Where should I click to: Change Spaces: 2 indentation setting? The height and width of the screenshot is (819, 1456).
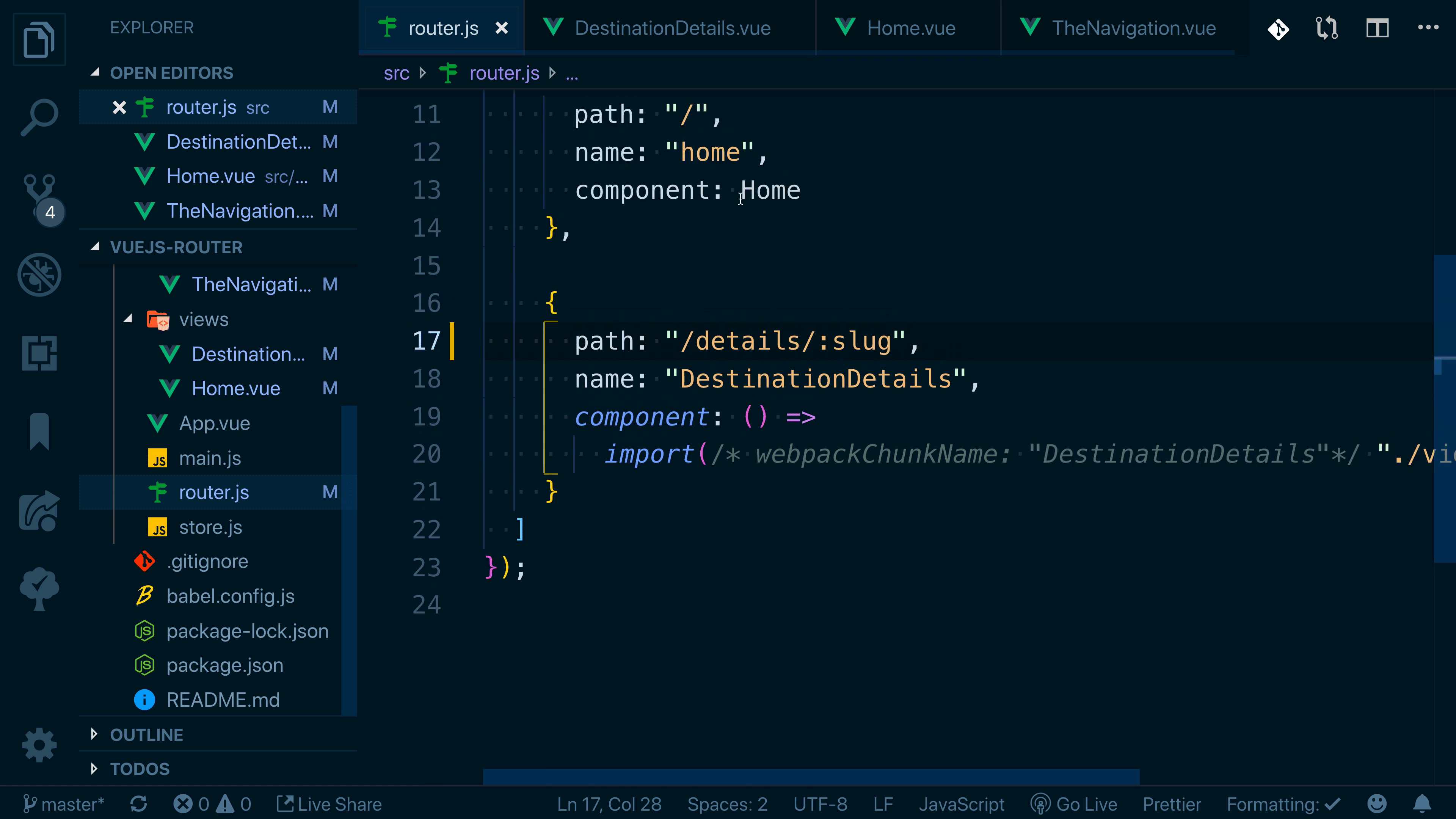pyautogui.click(x=728, y=804)
